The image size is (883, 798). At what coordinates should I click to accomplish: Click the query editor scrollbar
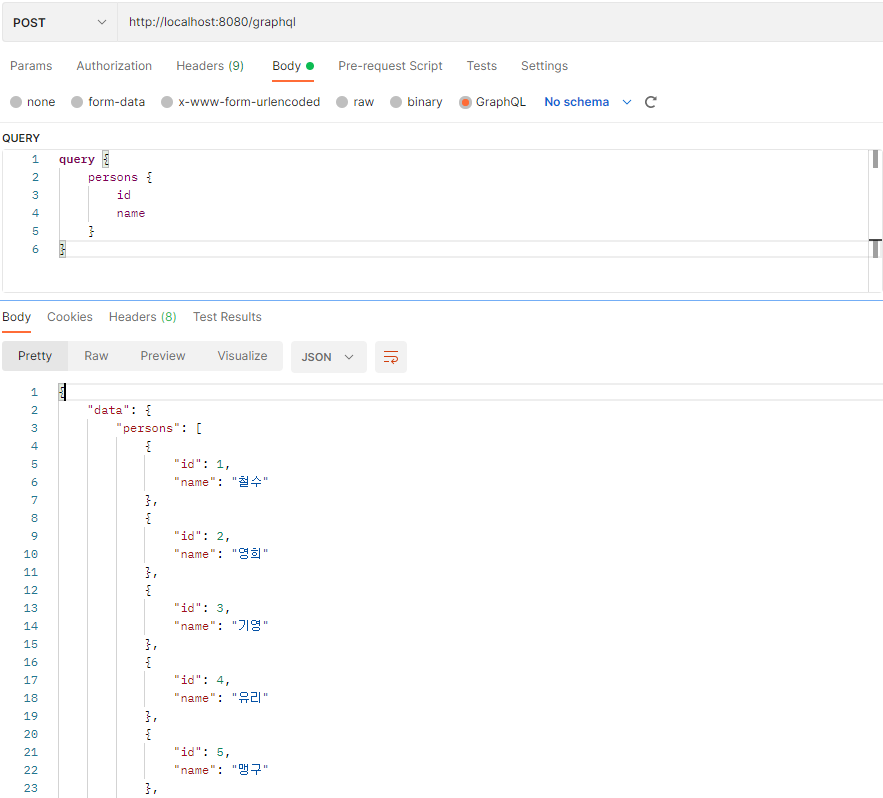point(875,221)
